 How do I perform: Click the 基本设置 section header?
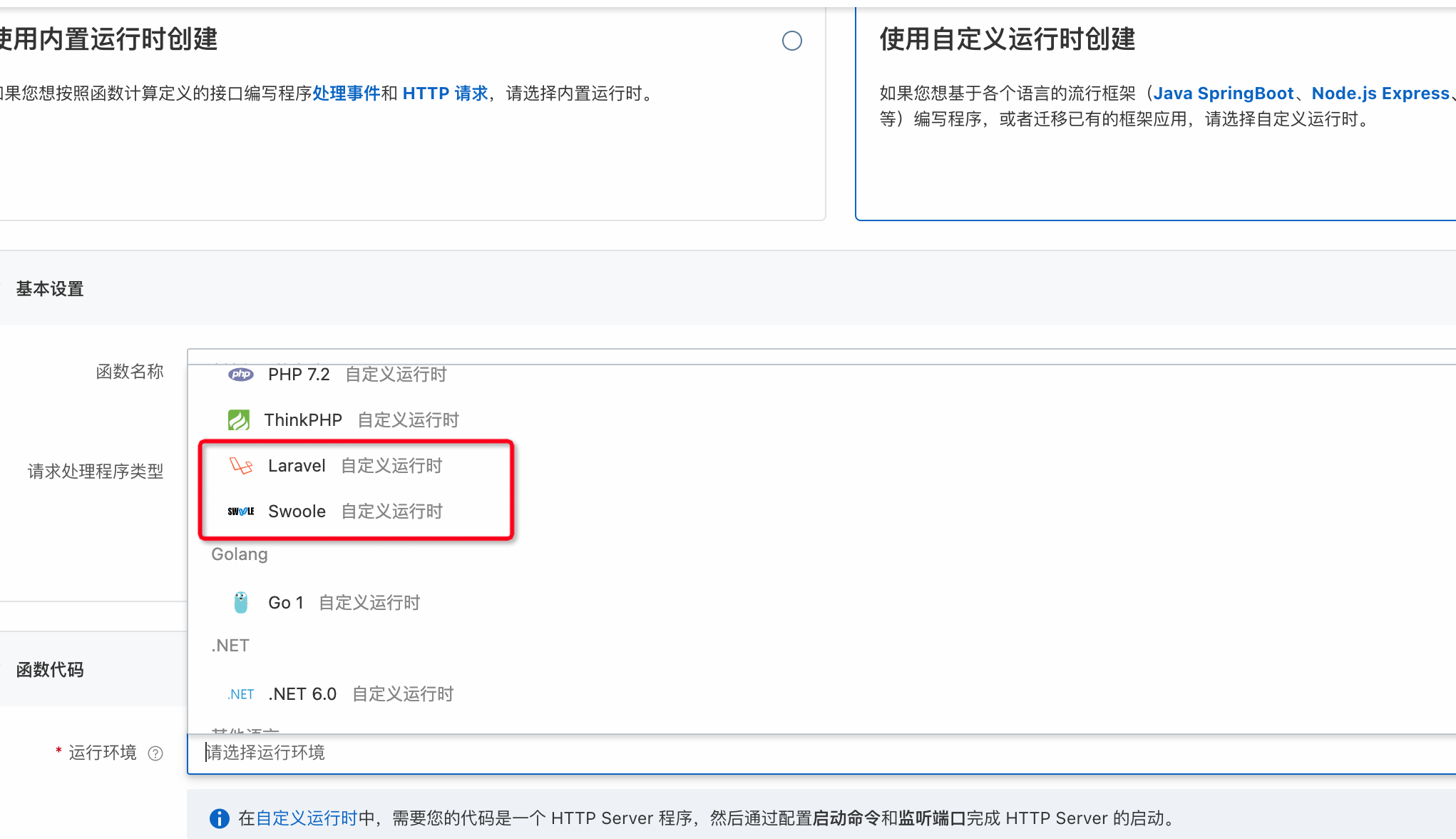[50, 289]
